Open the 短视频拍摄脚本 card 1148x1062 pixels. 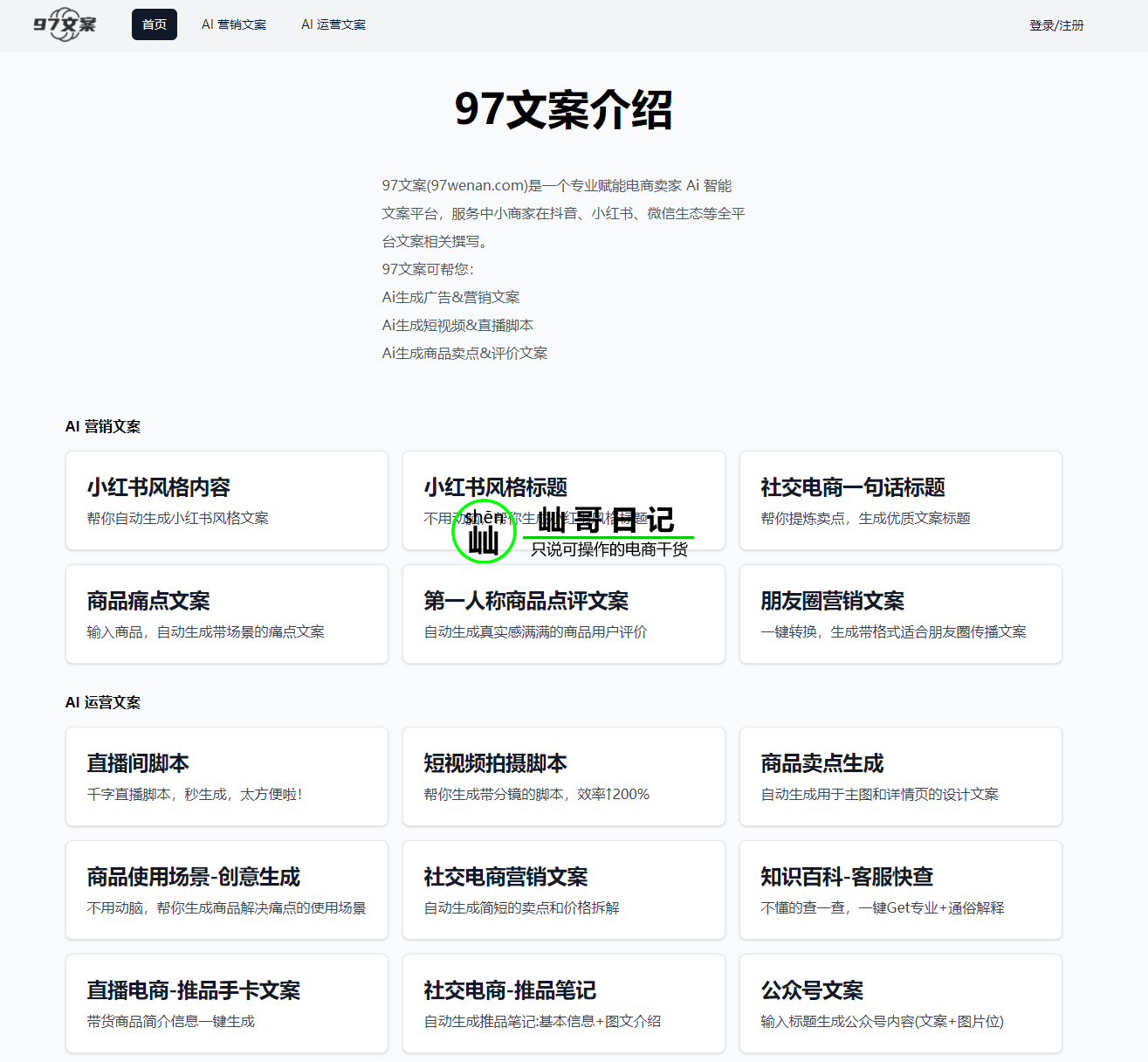tap(564, 776)
